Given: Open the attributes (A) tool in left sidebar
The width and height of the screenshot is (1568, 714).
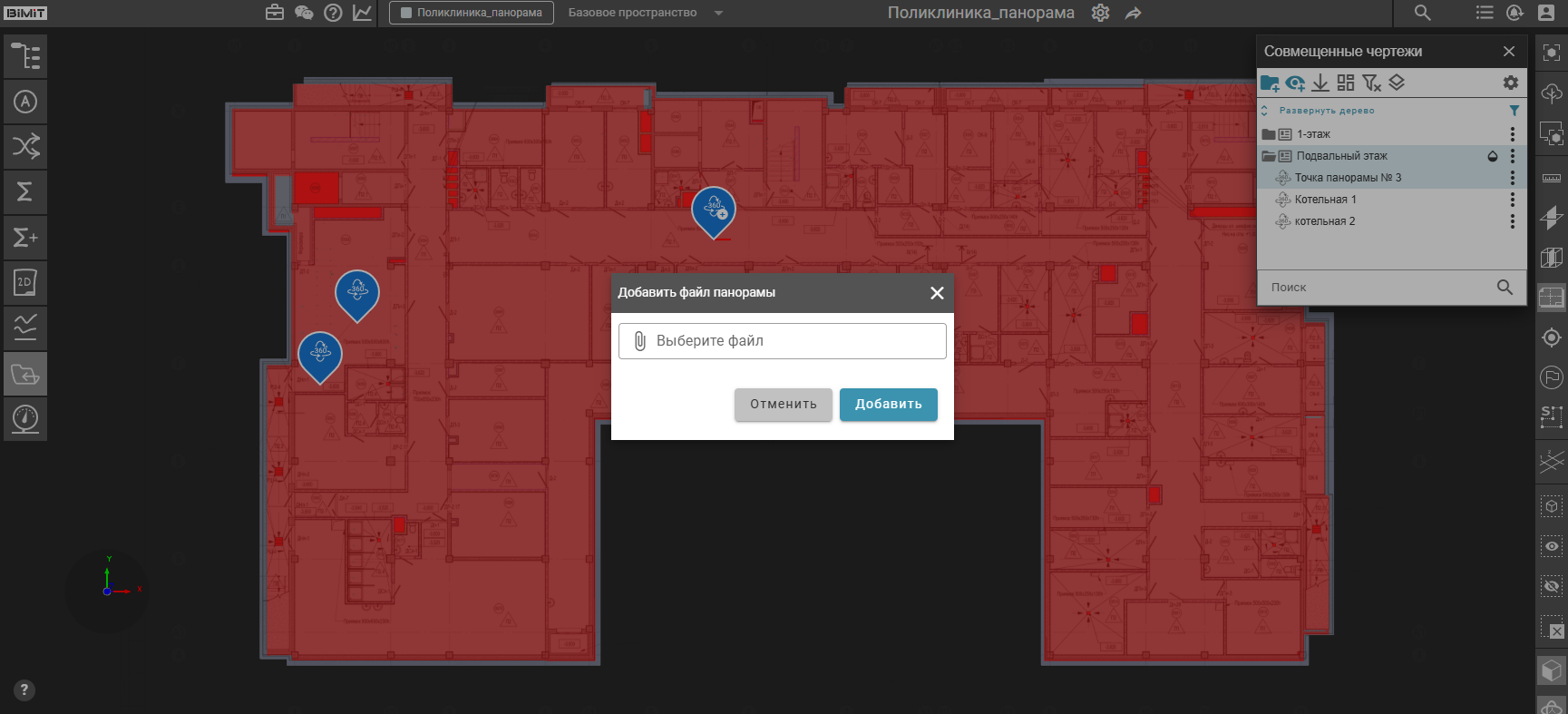Looking at the screenshot, I should click(25, 102).
